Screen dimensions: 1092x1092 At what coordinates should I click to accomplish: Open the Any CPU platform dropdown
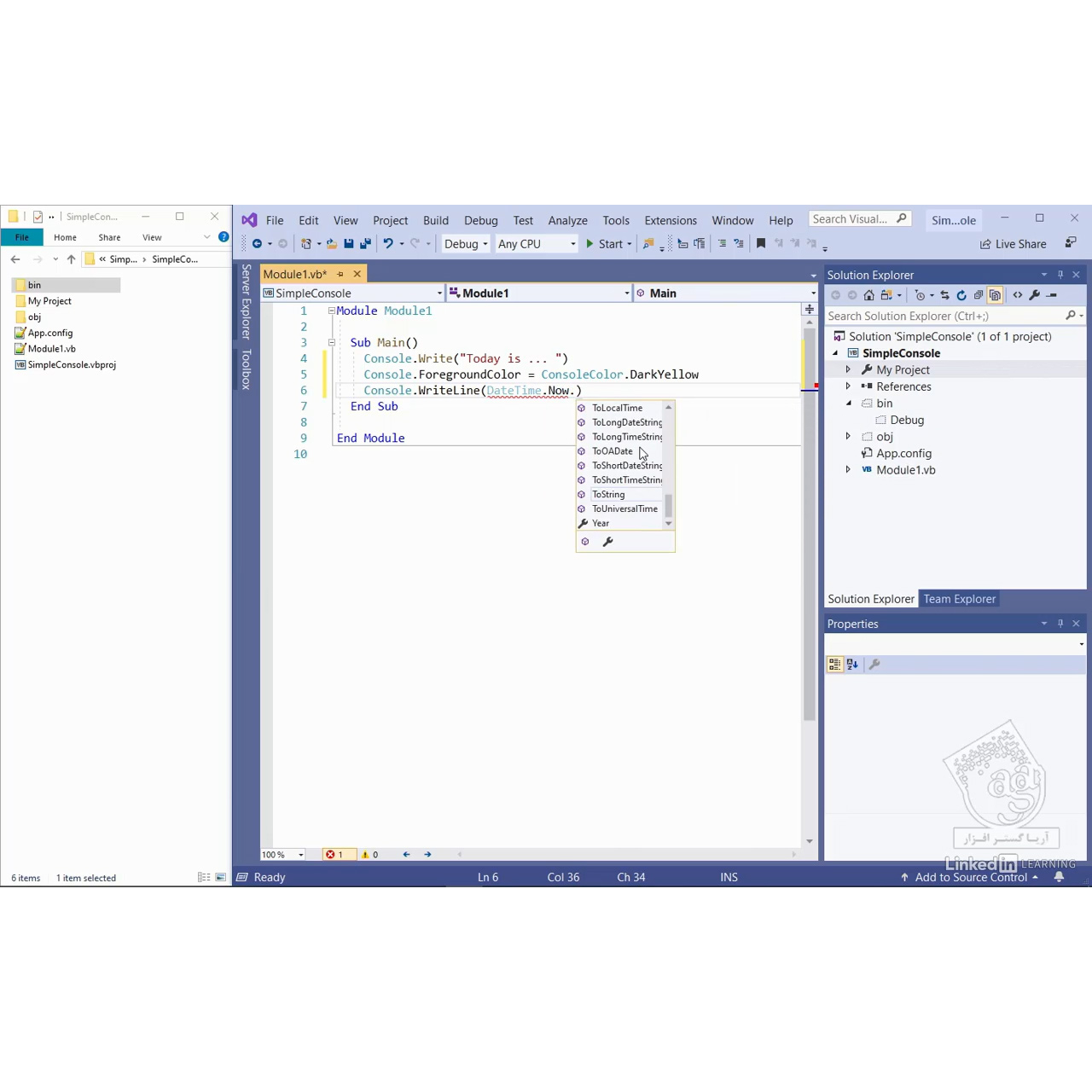(x=537, y=244)
